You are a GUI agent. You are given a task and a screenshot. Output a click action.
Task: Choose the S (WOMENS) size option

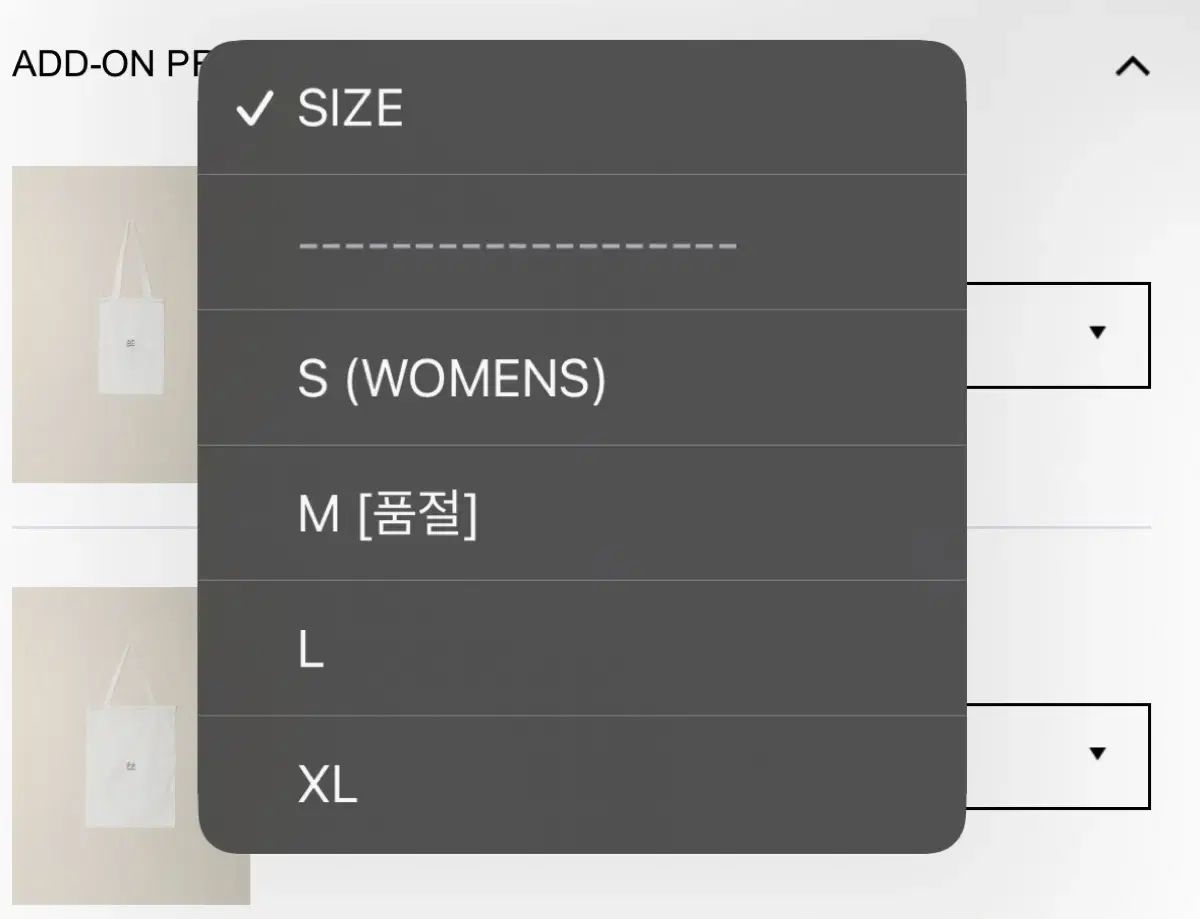click(451, 379)
